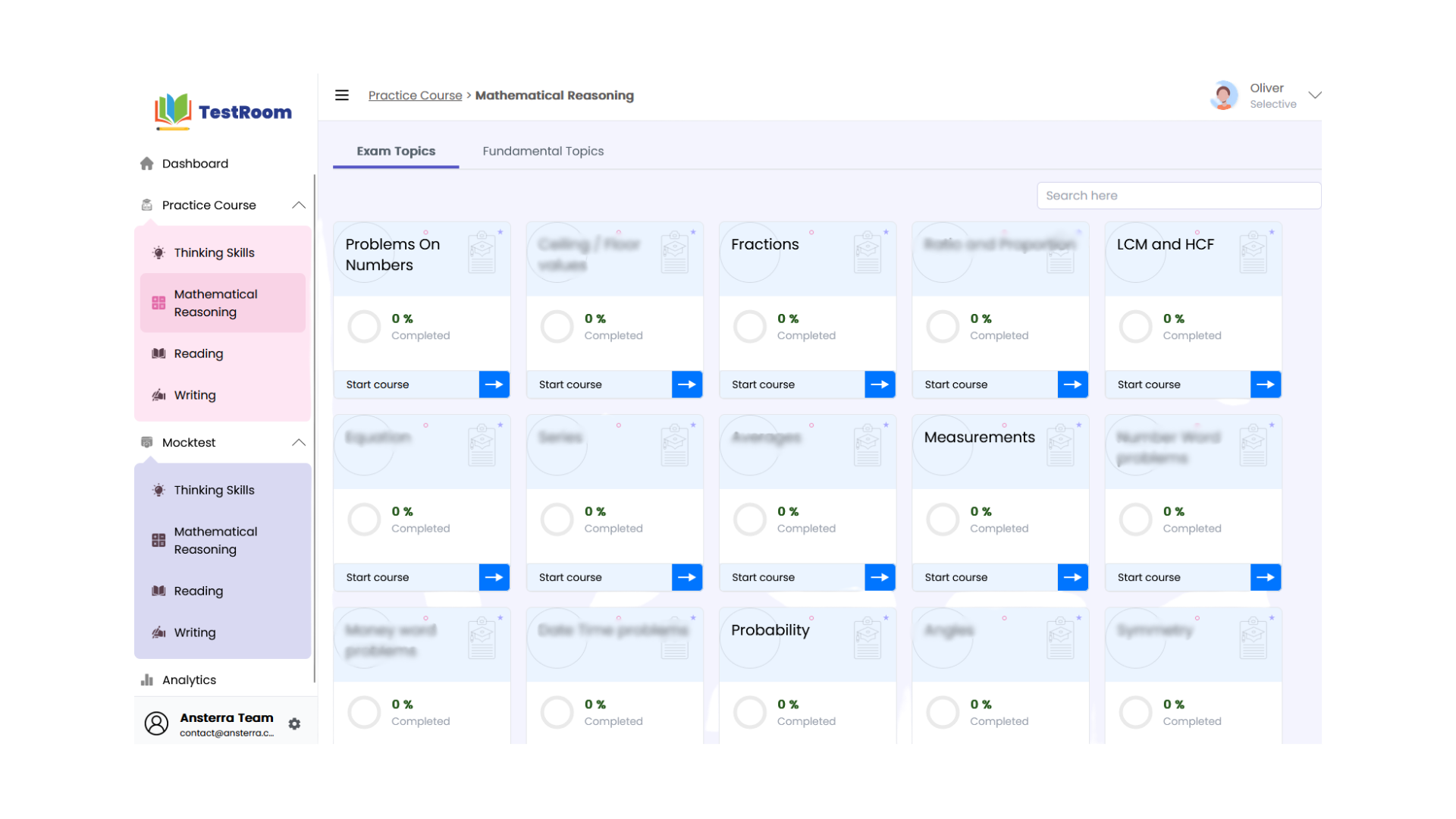The height and width of the screenshot is (819, 1456).
Task: Click Mocktest Thinking Skills bulb icon
Action: (158, 491)
